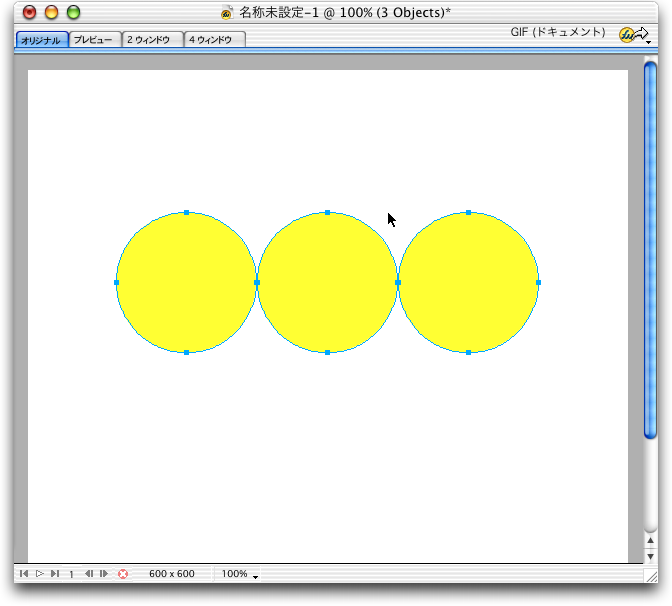
Task: Click the left circle's top anchor handle
Action: (186, 213)
